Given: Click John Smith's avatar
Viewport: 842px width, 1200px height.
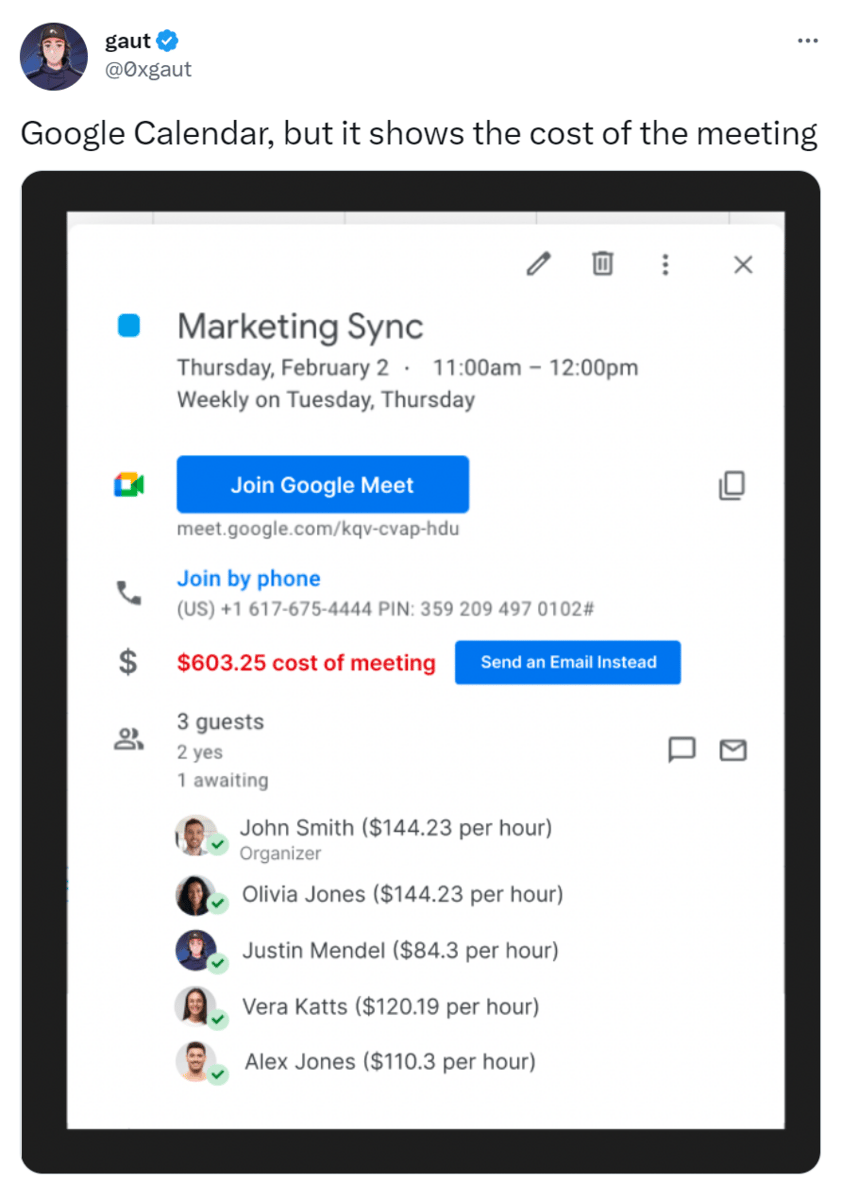Looking at the screenshot, I should [x=196, y=835].
